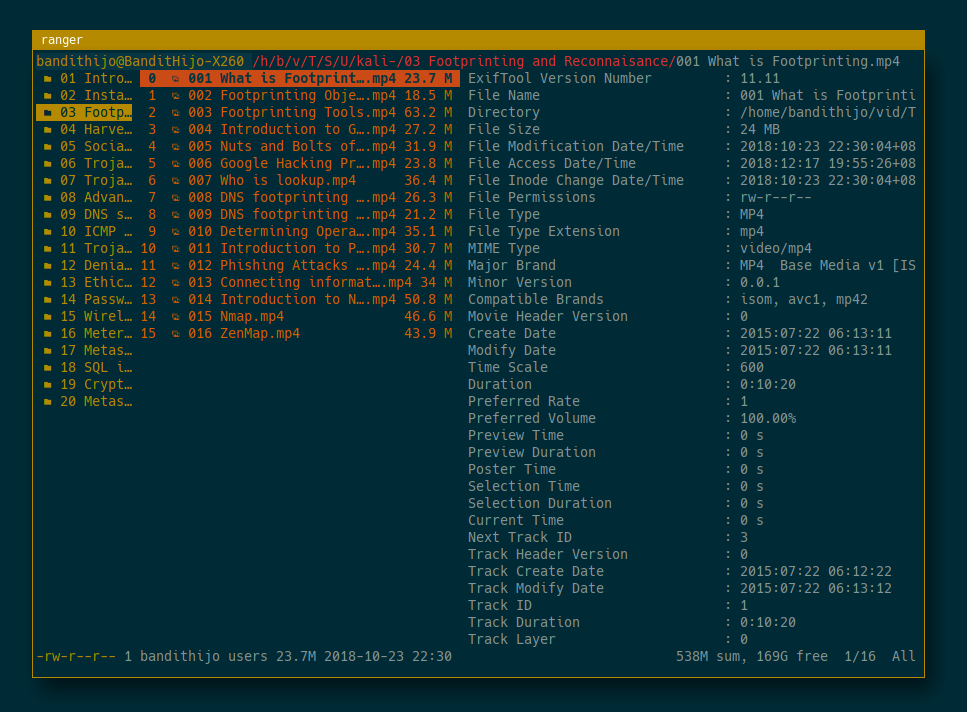
Task: Select 012 Phishing Attacks mp4 entry
Action: click(291, 265)
